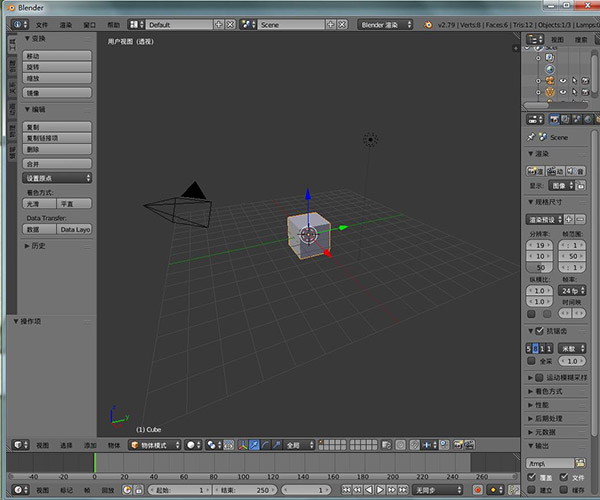This screenshot has height=500, width=600.
Task: Click the add render preset plus icon
Action: [x=569, y=218]
